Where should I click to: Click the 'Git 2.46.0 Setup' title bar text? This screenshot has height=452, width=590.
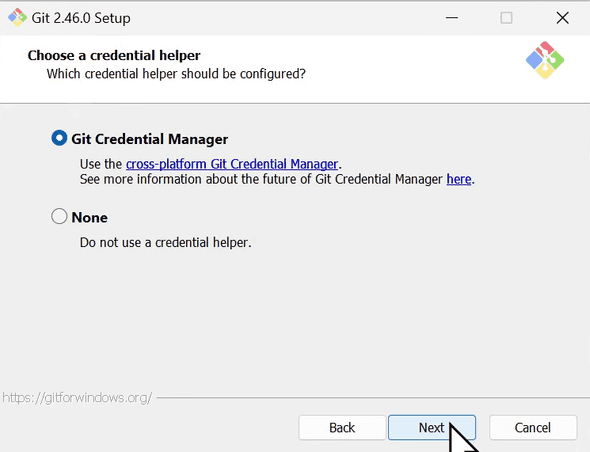pyautogui.click(x=81, y=18)
